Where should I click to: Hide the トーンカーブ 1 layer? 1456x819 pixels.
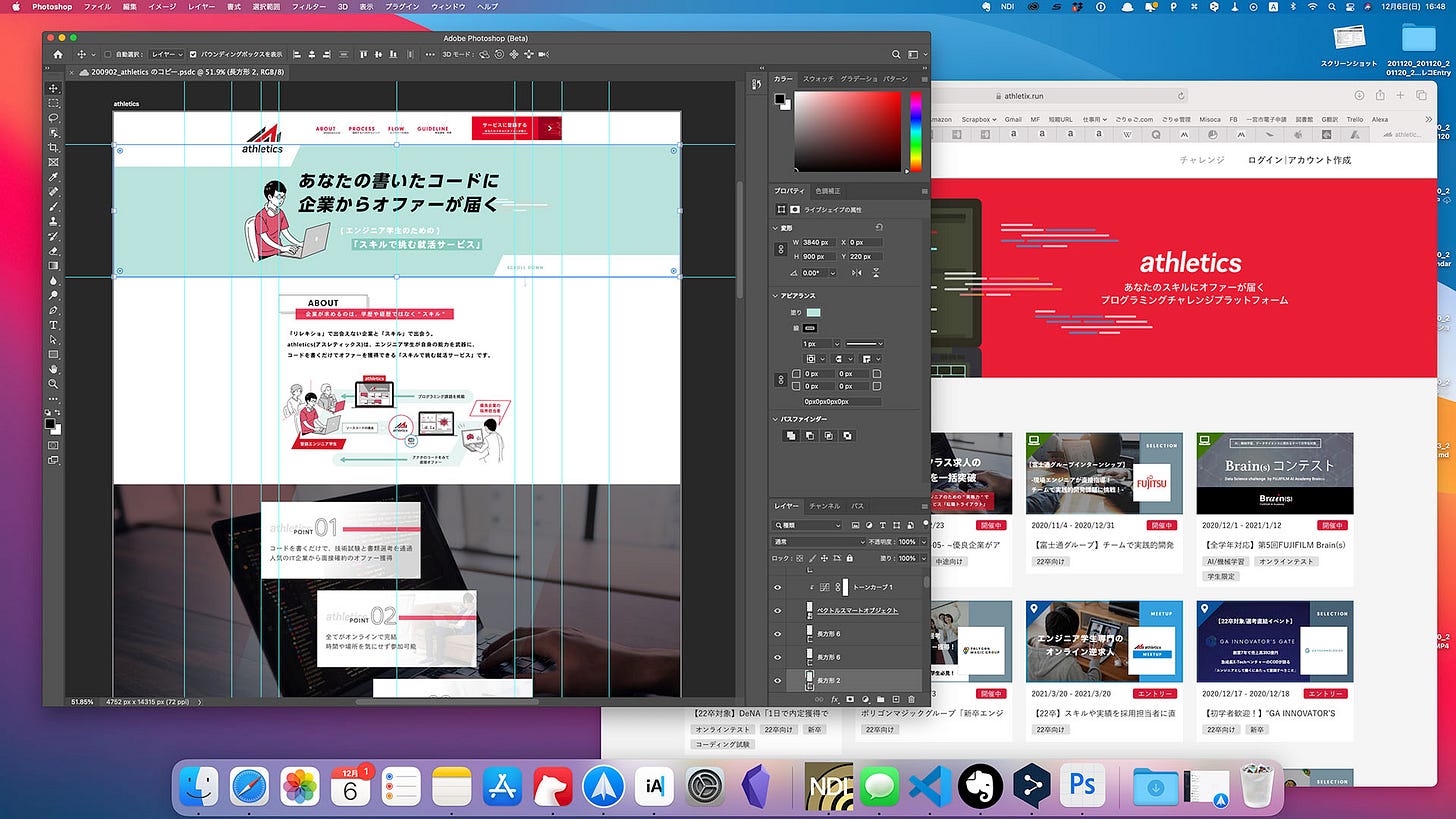[777, 587]
